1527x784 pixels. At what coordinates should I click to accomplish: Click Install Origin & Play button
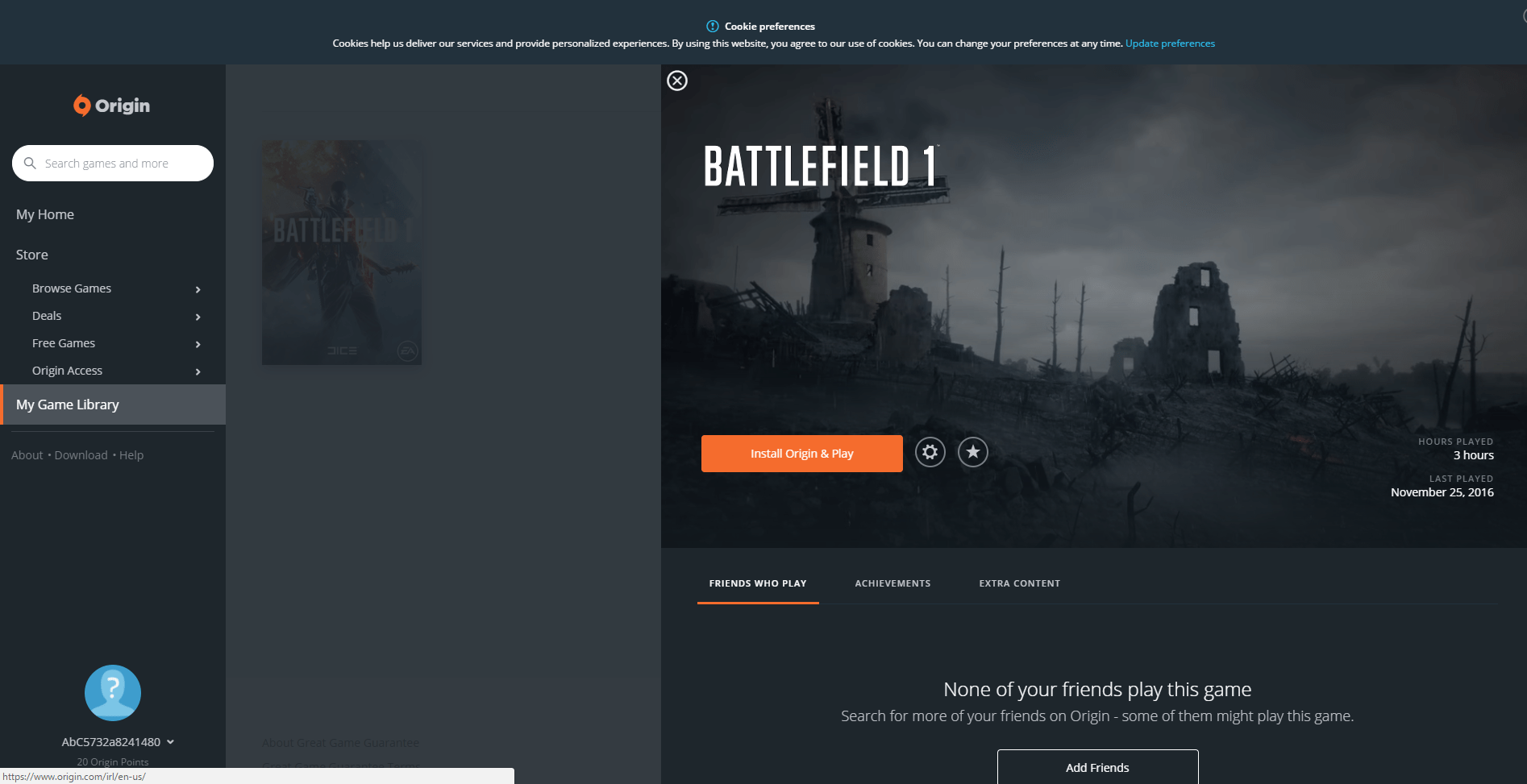(802, 454)
